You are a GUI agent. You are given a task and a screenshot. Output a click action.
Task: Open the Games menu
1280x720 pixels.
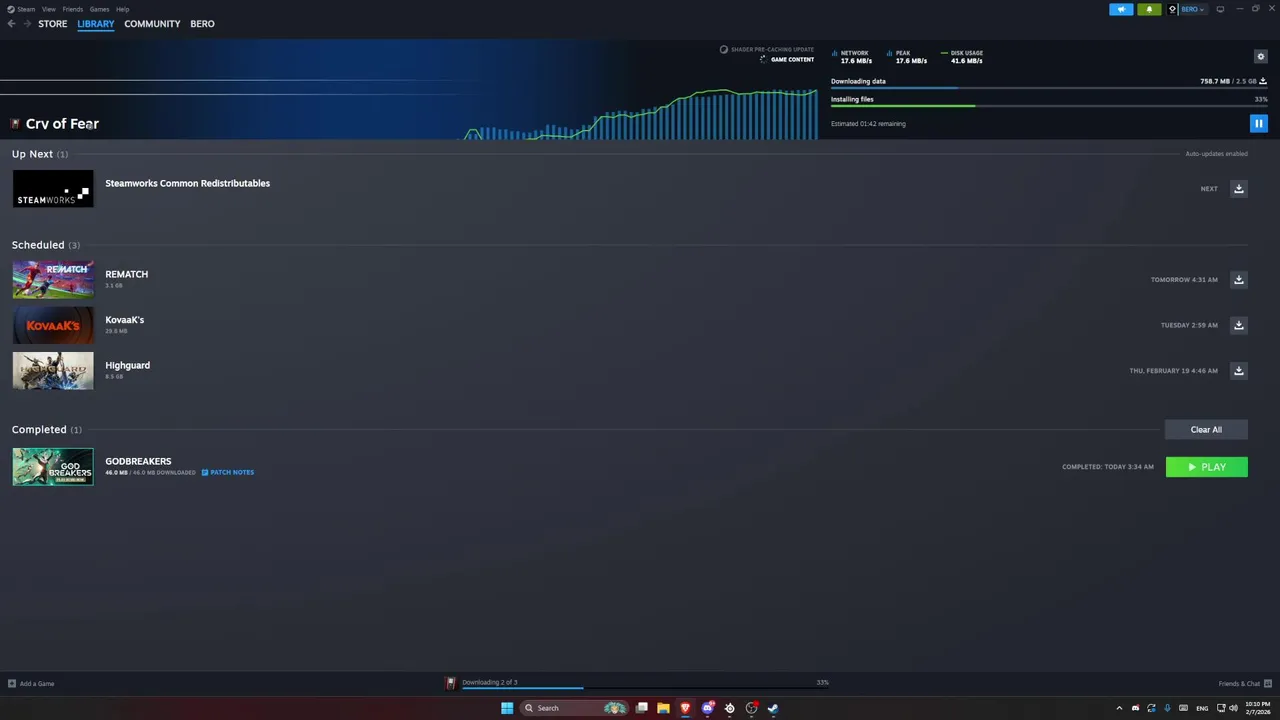(x=99, y=9)
